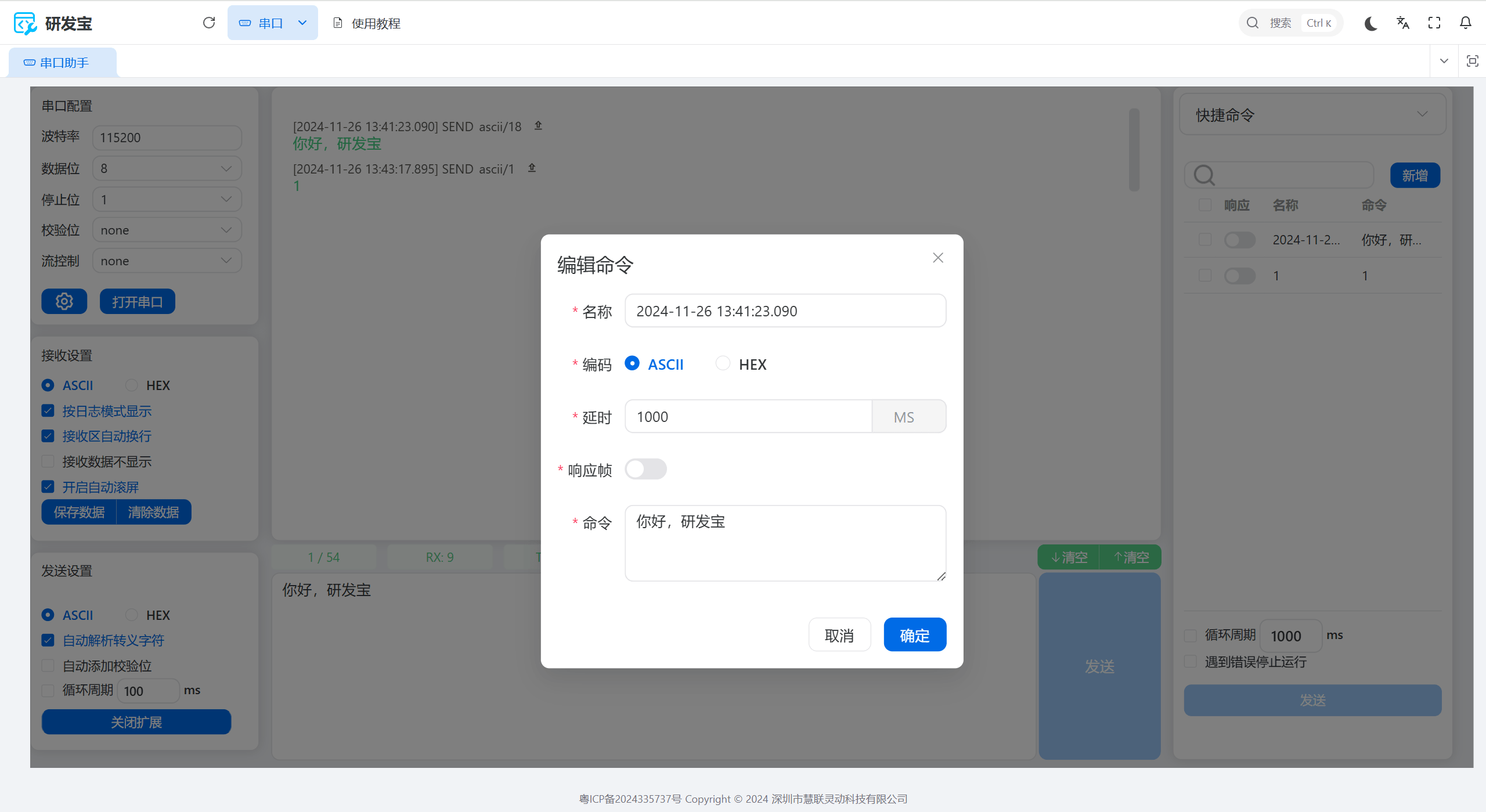1486x812 pixels.
Task: Toggle the 响应帧 switch in dialog
Action: click(x=645, y=469)
